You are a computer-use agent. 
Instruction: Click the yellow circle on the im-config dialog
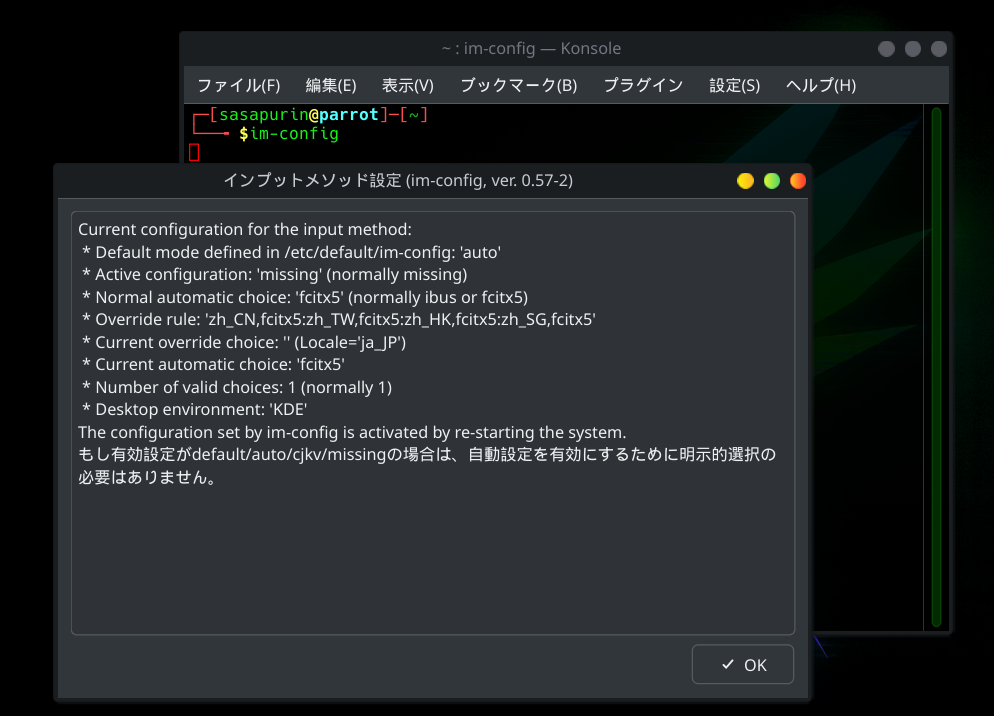point(745,181)
